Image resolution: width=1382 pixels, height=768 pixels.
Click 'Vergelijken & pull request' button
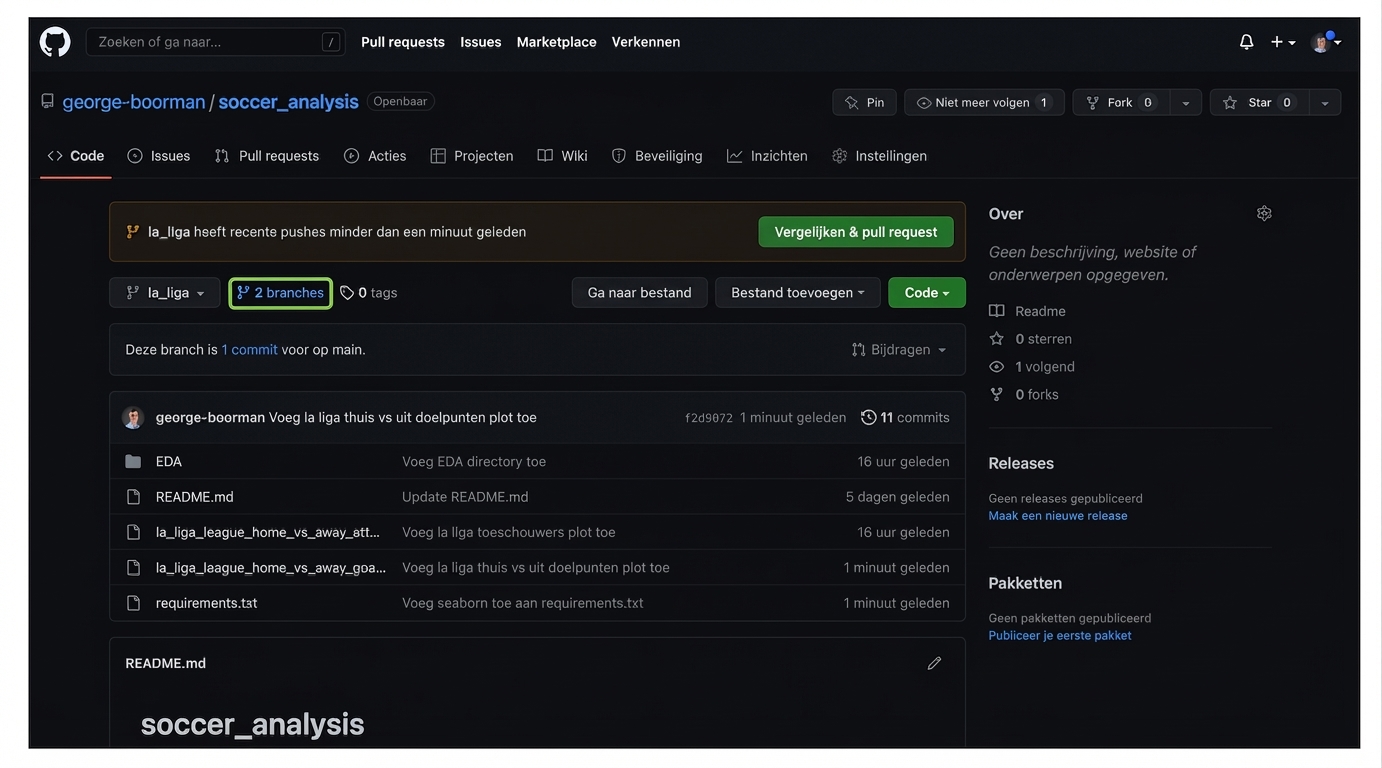click(855, 232)
